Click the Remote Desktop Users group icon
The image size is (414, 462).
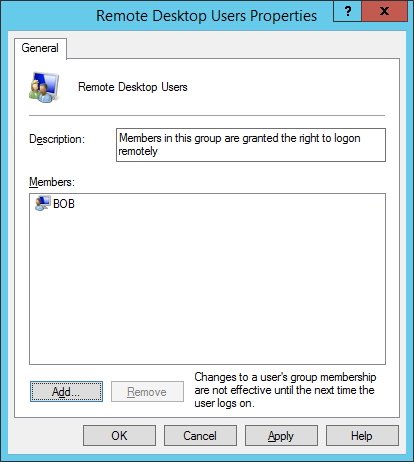44,87
